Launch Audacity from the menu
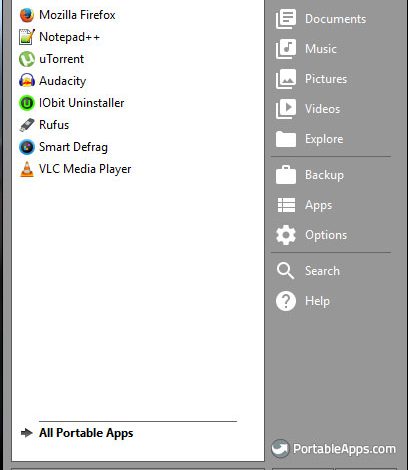The image size is (408, 470). 53,81
